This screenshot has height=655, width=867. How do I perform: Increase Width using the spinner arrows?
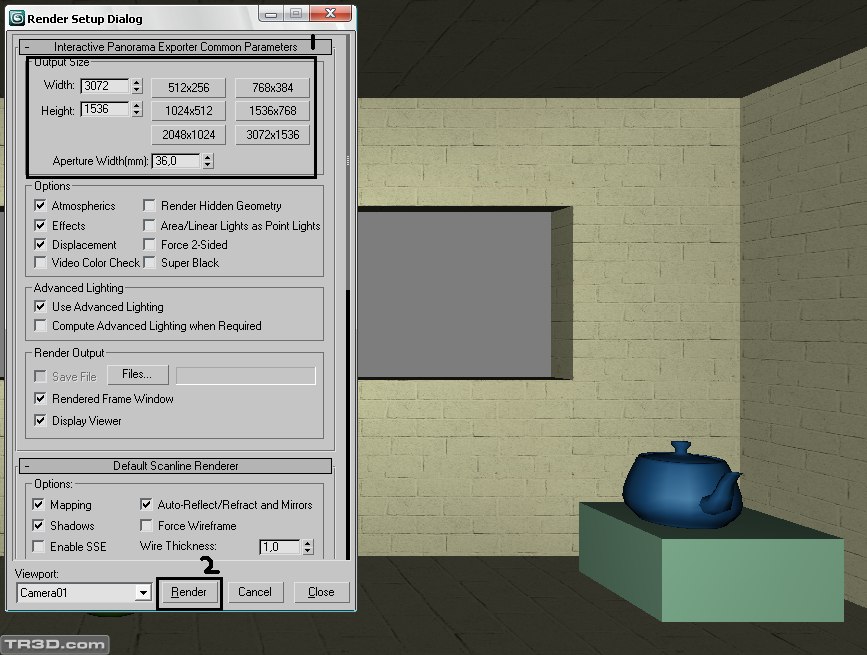pos(137,82)
